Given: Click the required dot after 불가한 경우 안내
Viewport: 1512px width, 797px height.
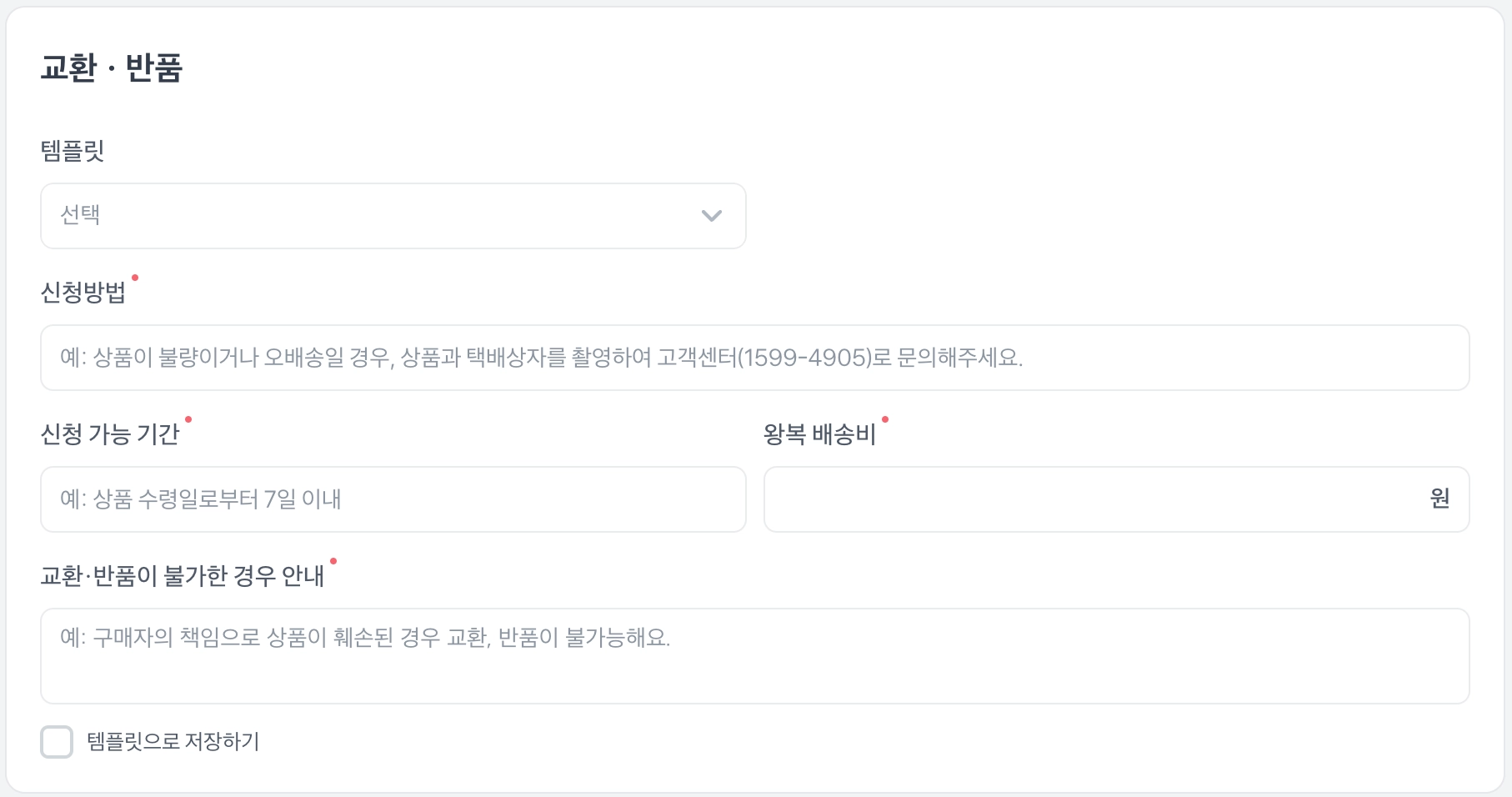Looking at the screenshot, I should [333, 561].
